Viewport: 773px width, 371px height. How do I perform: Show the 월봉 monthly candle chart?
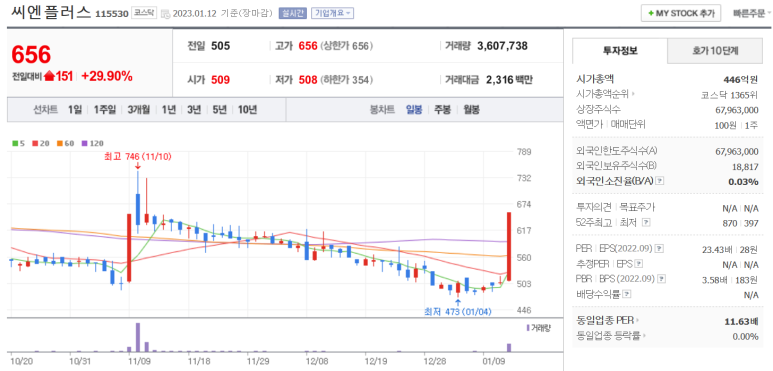[x=471, y=109]
